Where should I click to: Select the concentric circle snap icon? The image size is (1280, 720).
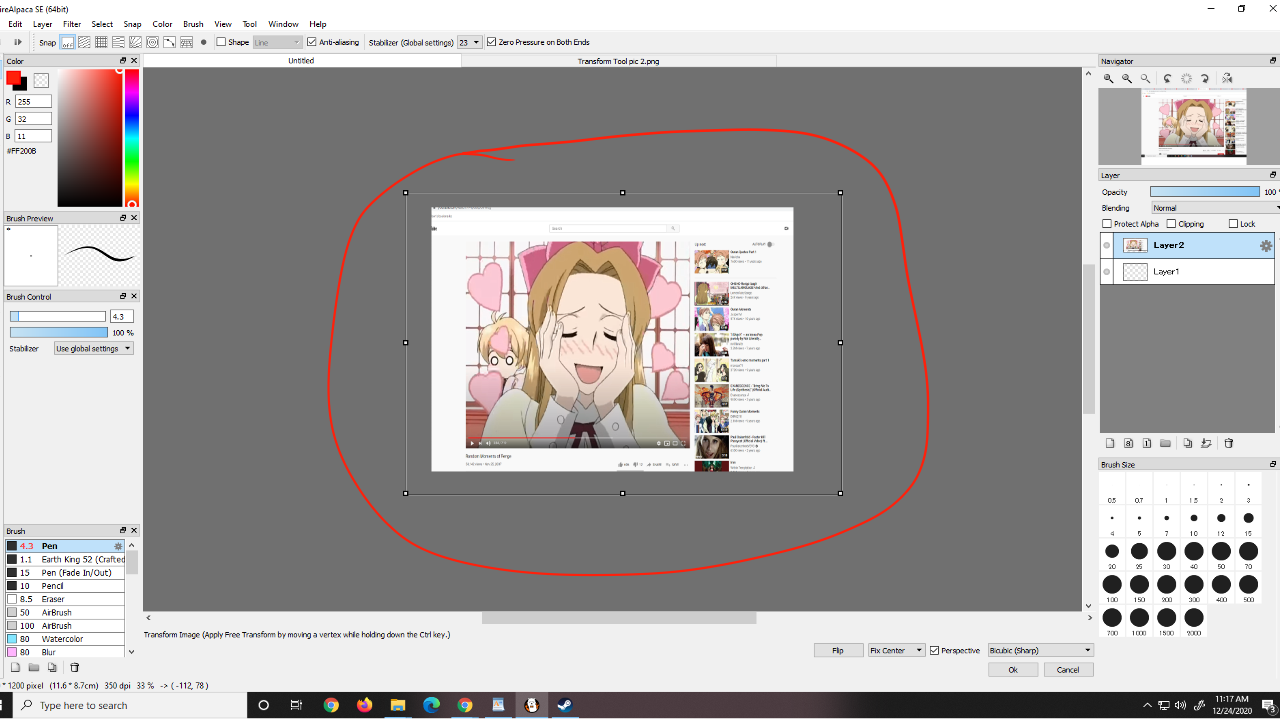coord(152,42)
